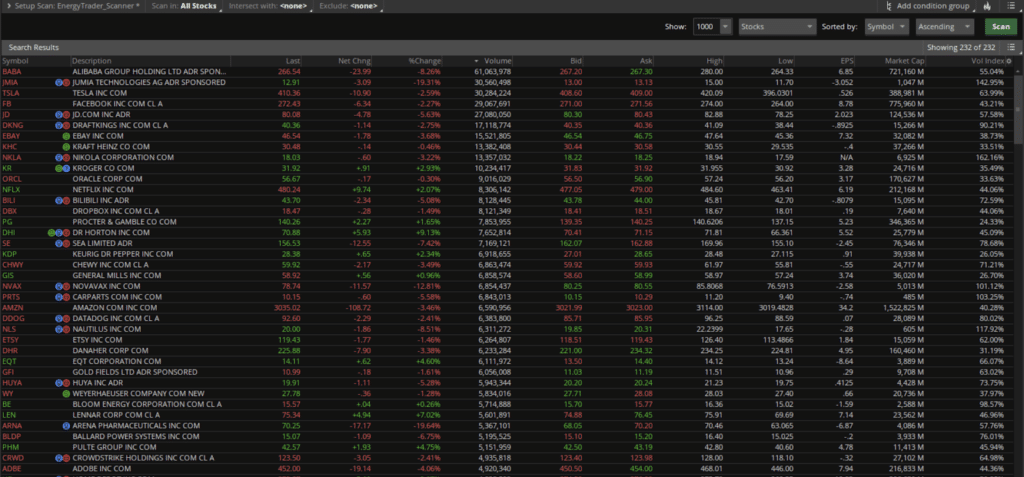The height and width of the screenshot is (477, 1024).
Task: Click into the Show 1000 input field
Action: coord(707,27)
